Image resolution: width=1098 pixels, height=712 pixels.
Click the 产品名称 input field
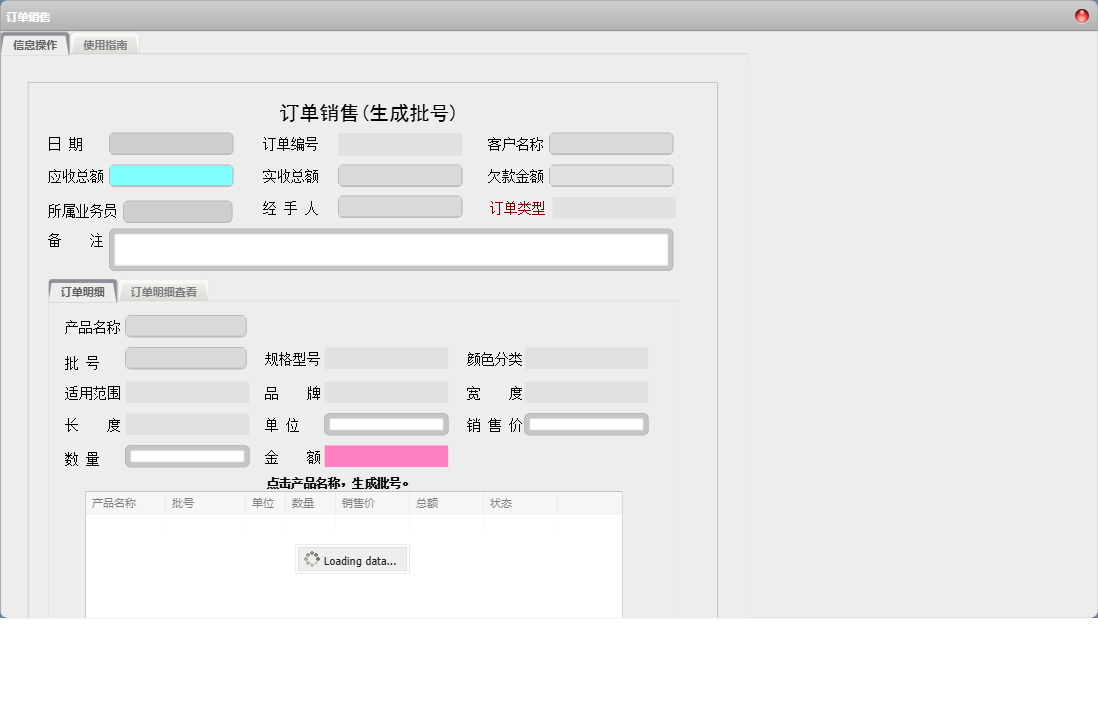click(x=186, y=326)
